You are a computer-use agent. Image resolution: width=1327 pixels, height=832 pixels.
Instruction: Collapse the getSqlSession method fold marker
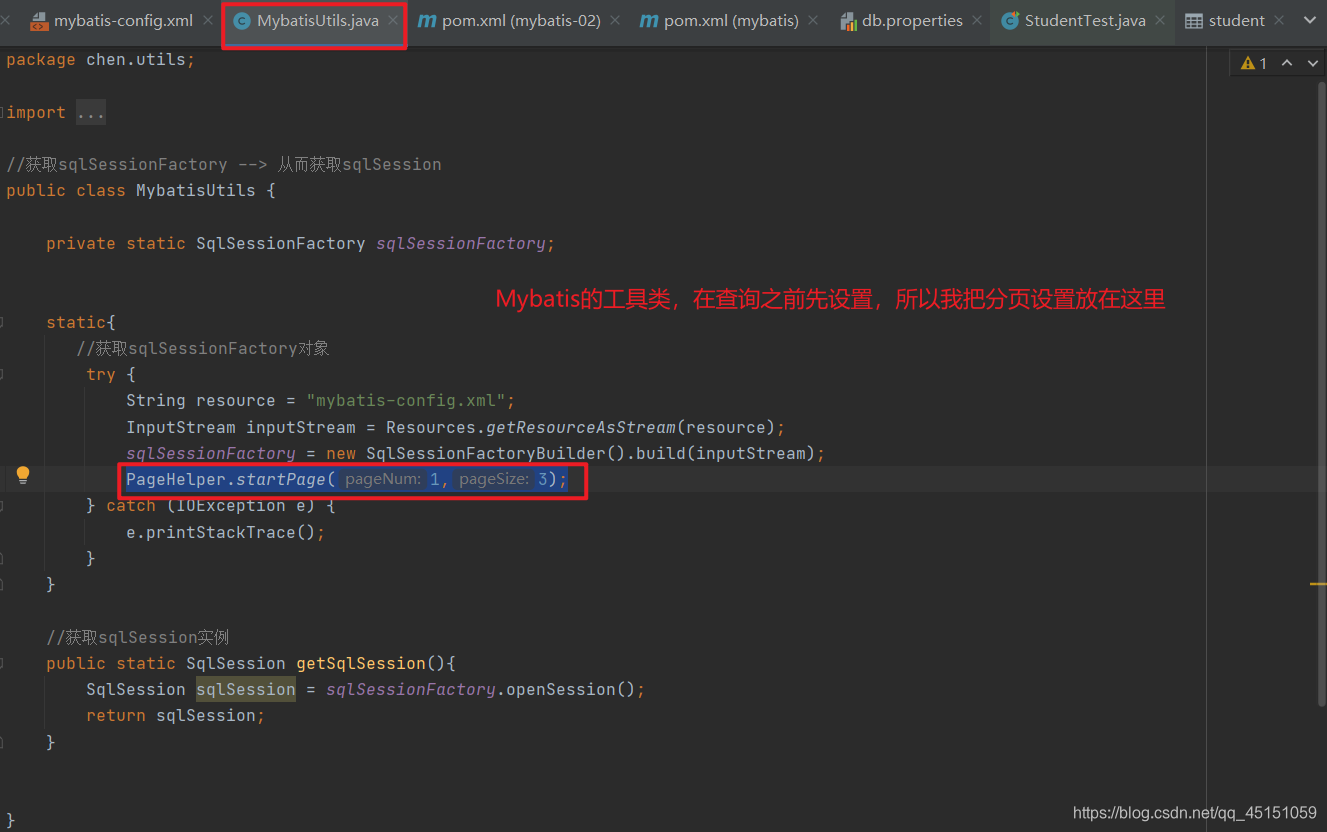[x=3, y=663]
